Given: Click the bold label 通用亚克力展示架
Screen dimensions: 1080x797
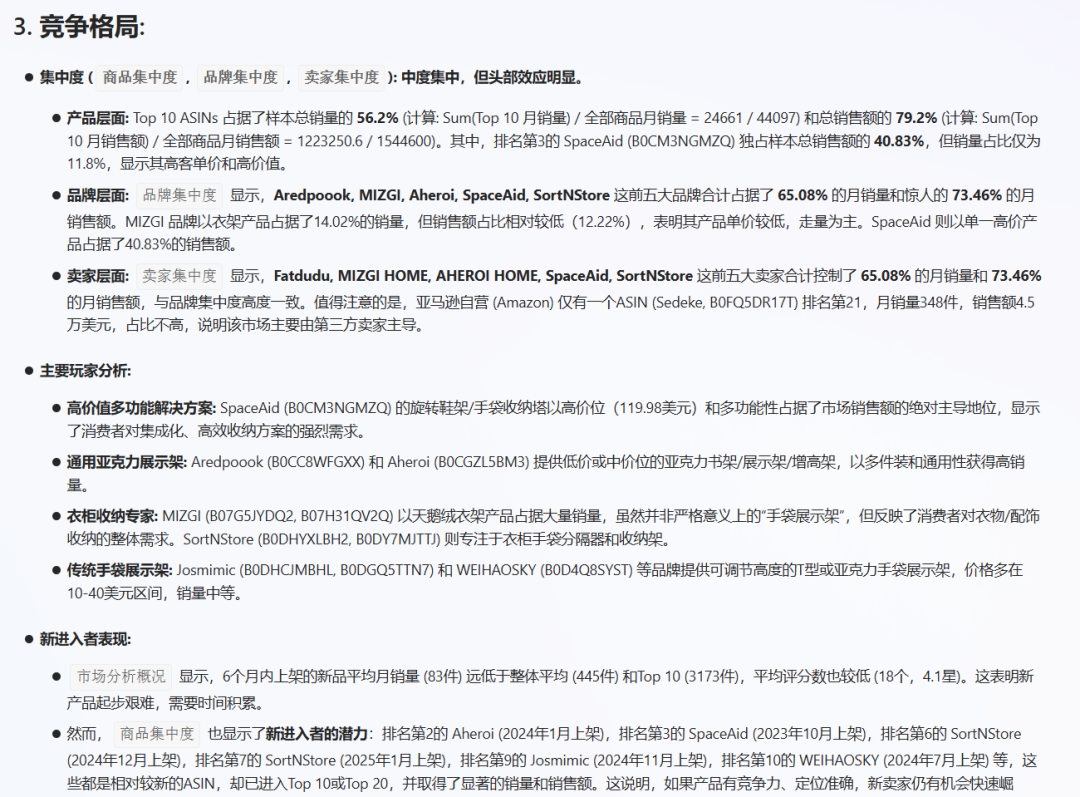Looking at the screenshot, I should click(125, 462).
